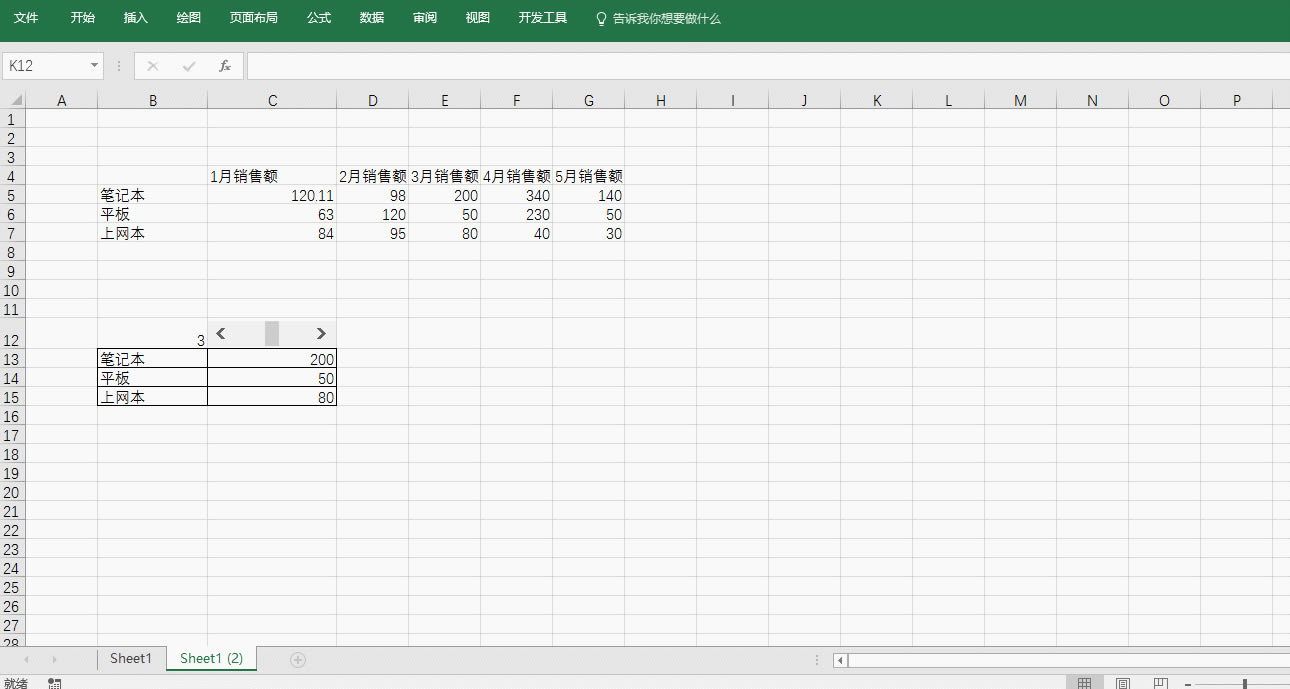1290x689 pixels.
Task: Select the 笔记本 cell in row 5
Action: (152, 195)
